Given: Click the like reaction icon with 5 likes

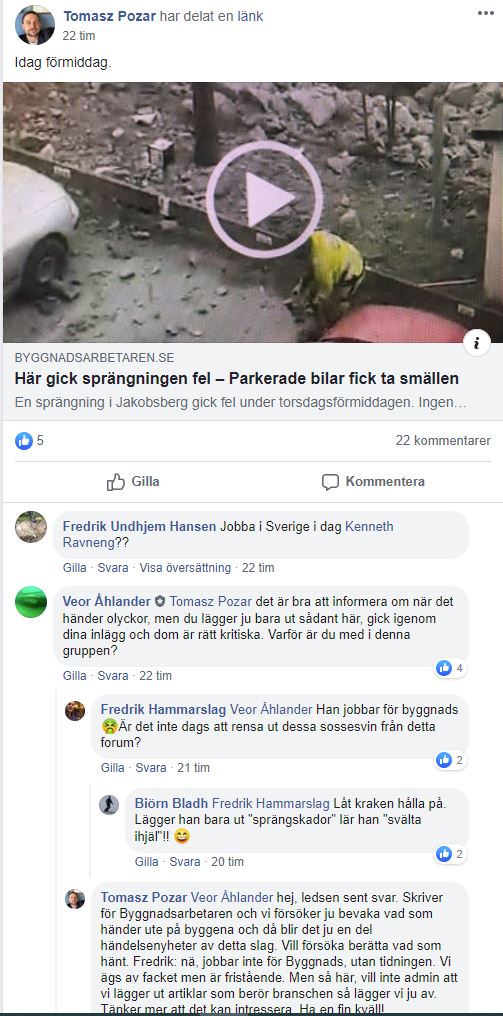Looking at the screenshot, I should point(24,441).
